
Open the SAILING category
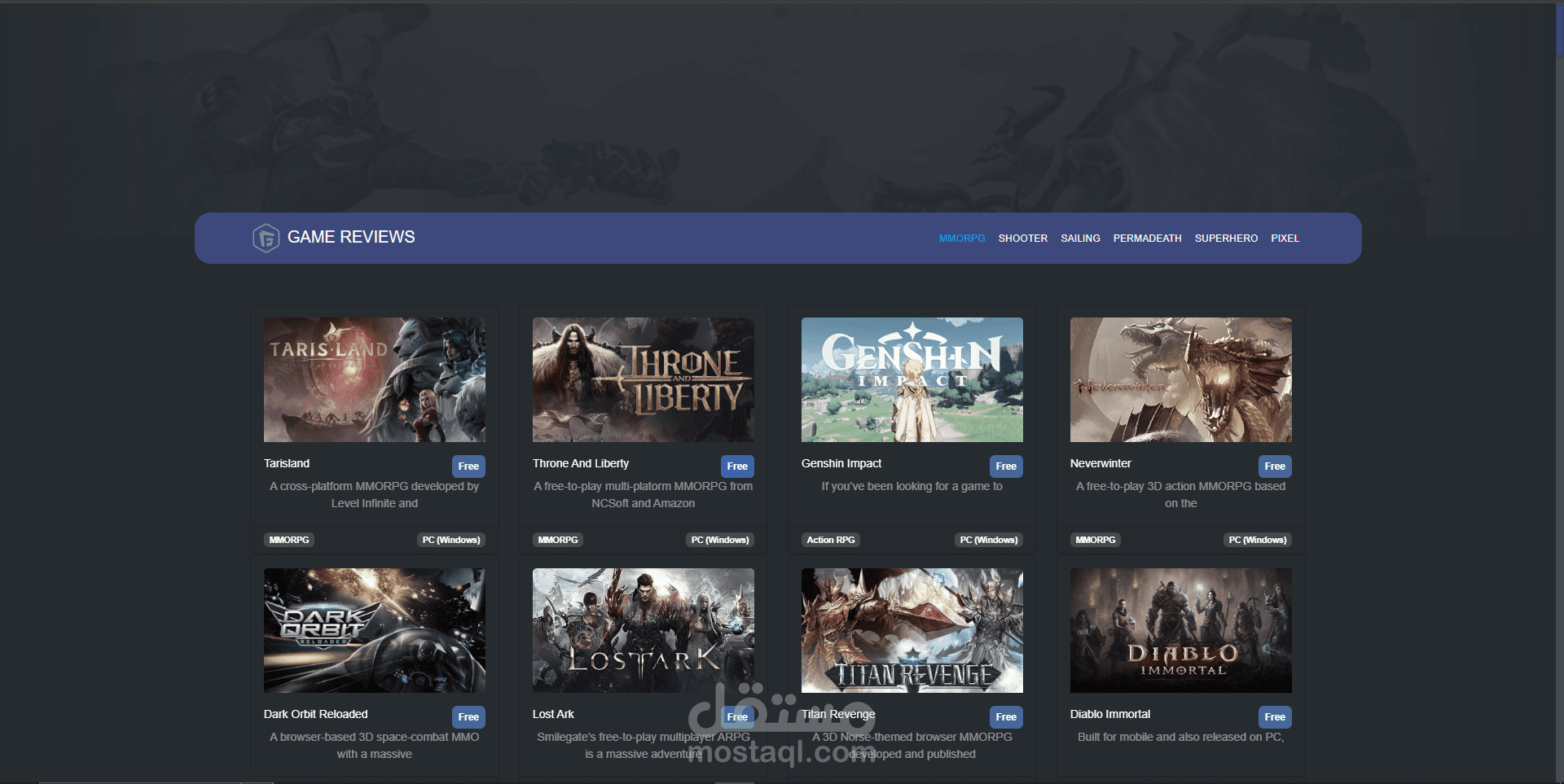click(1080, 239)
